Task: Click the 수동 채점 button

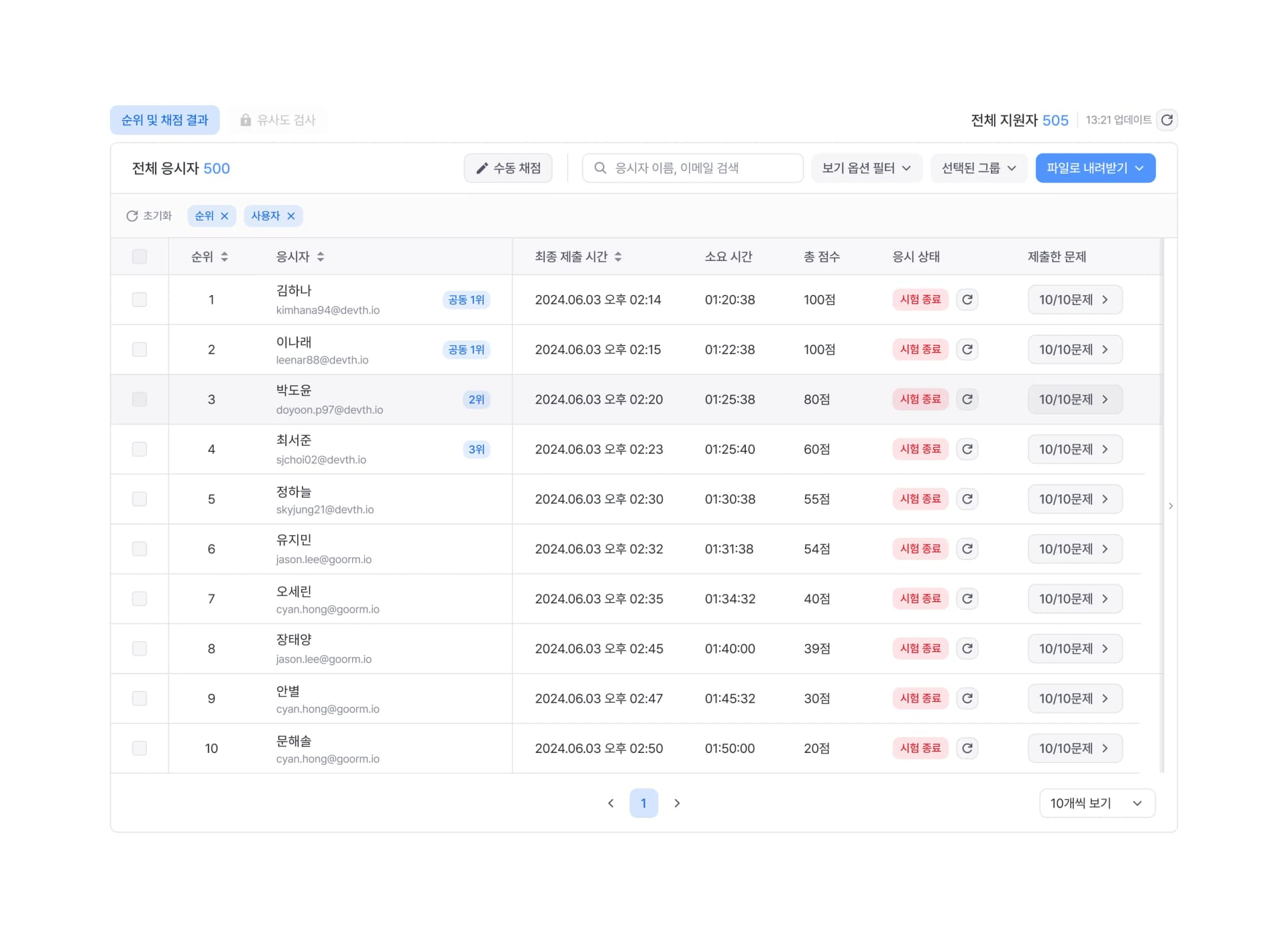Action: (508, 168)
